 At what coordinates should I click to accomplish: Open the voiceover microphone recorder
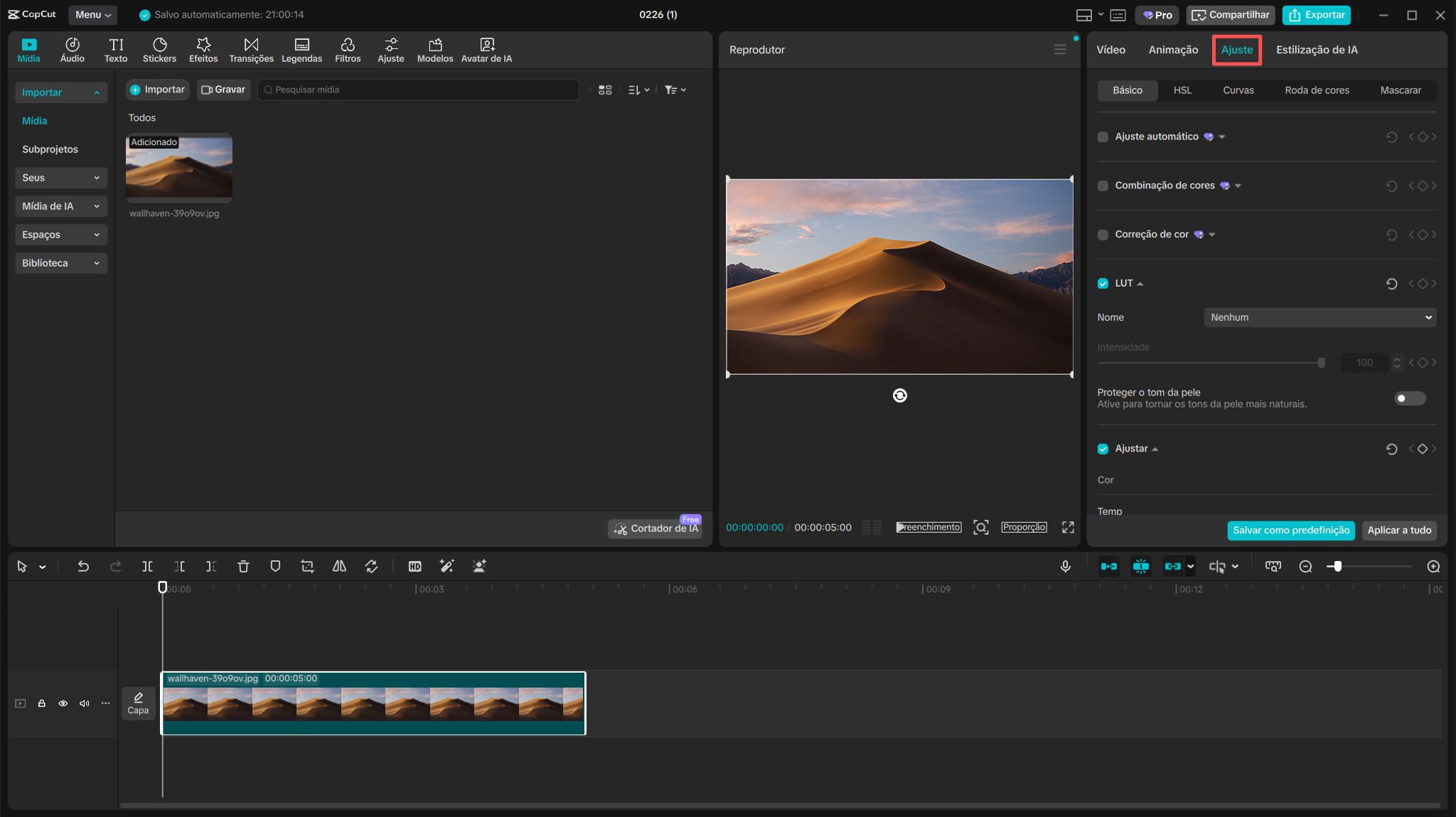click(x=1066, y=566)
